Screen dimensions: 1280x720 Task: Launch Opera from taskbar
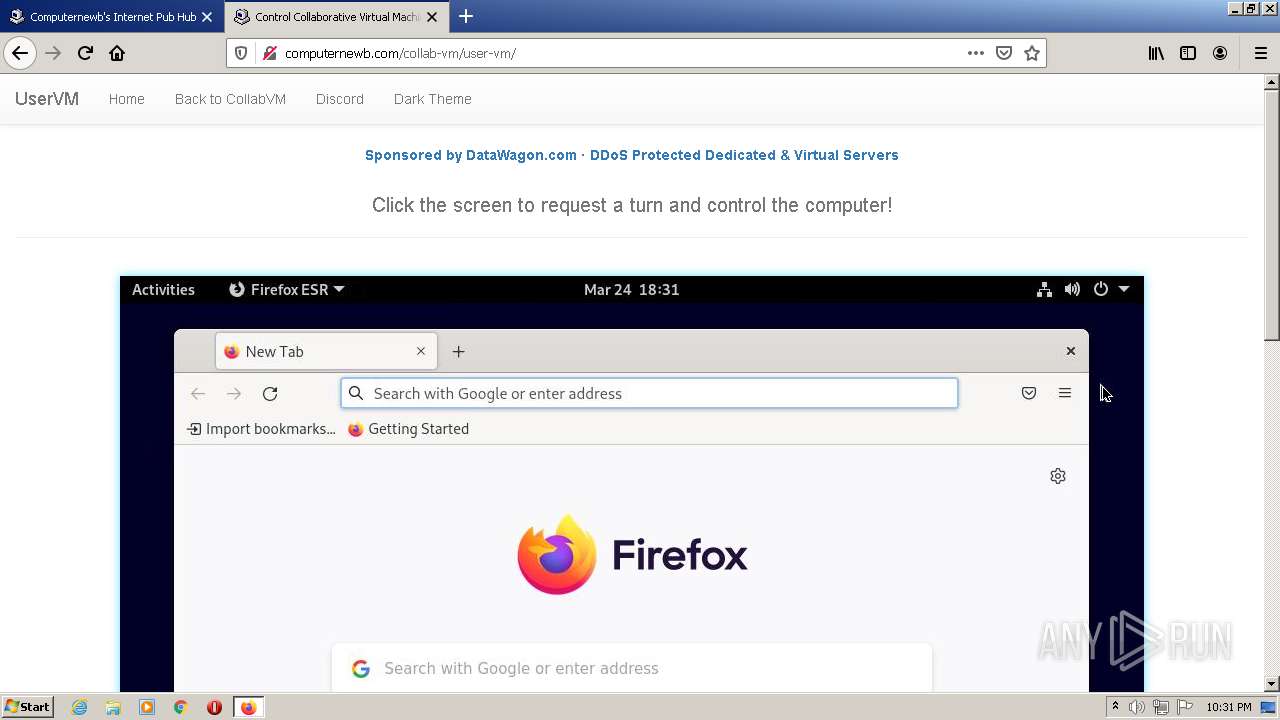214,707
